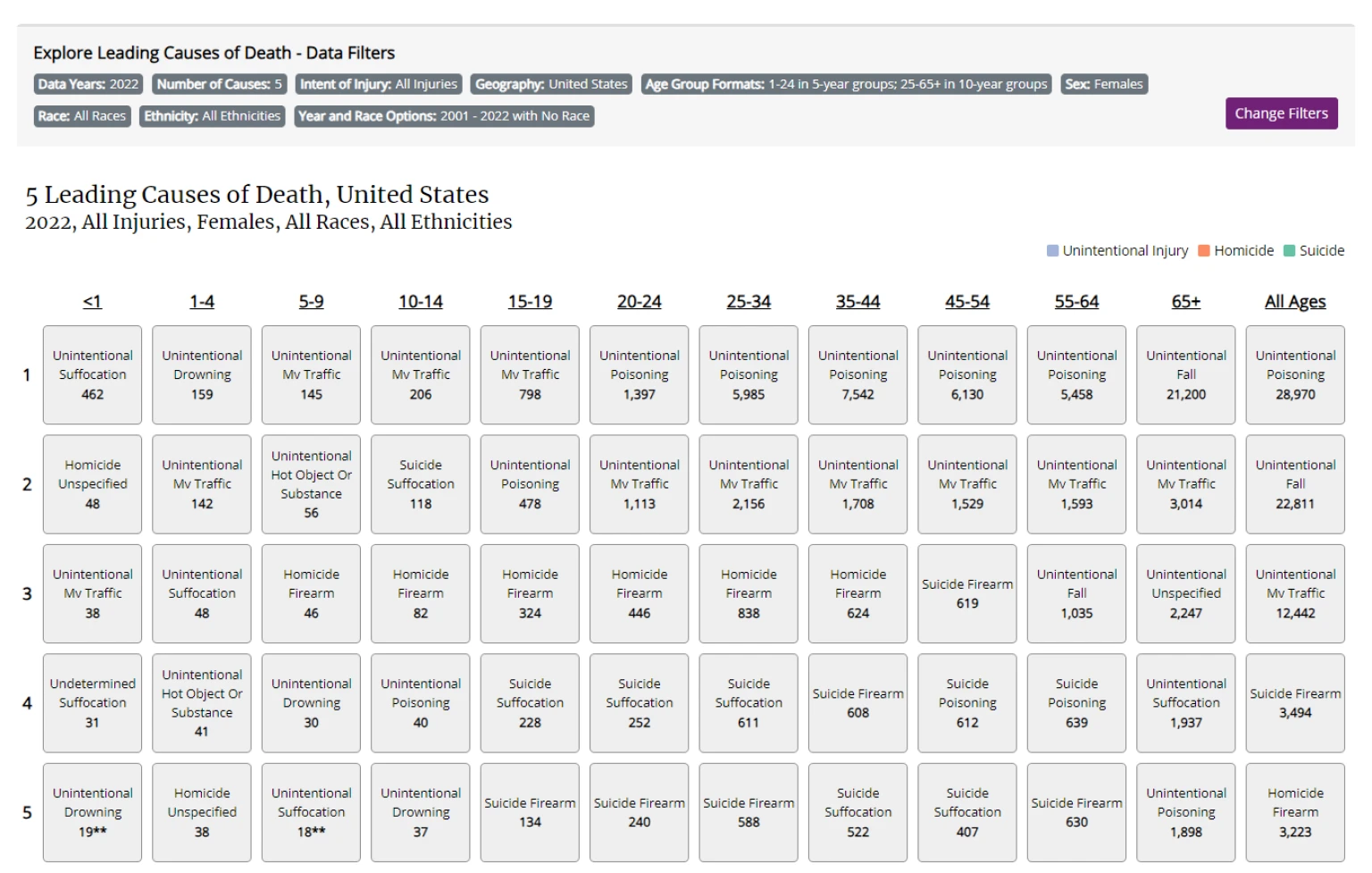Screen dimensions: 1372x873
Task: Click the Suicide Suffocation 118 cell
Action: pyautogui.click(x=421, y=484)
